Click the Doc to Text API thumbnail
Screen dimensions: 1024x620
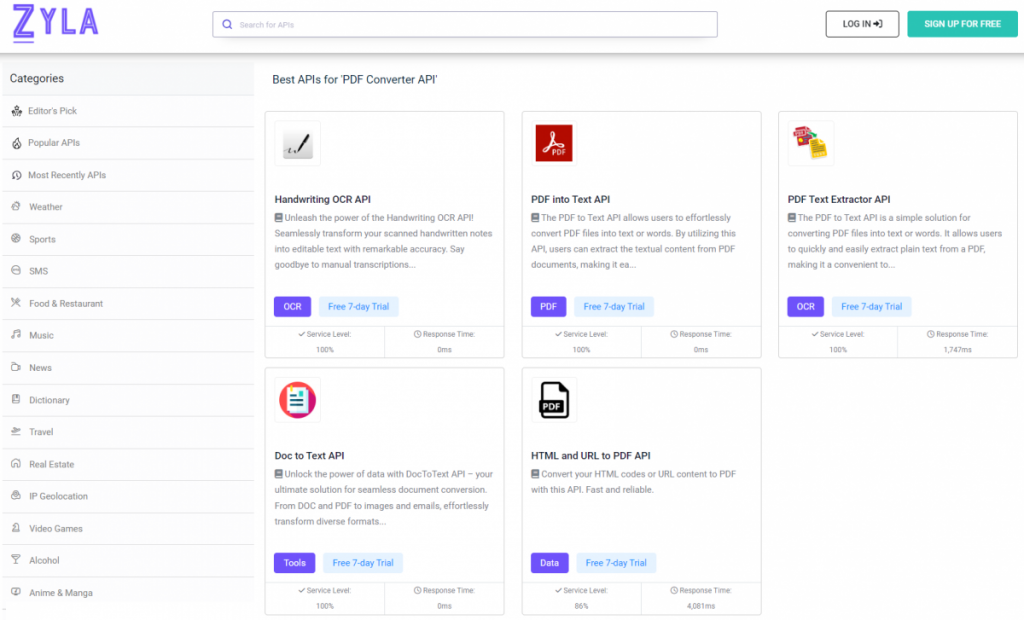tap(298, 400)
